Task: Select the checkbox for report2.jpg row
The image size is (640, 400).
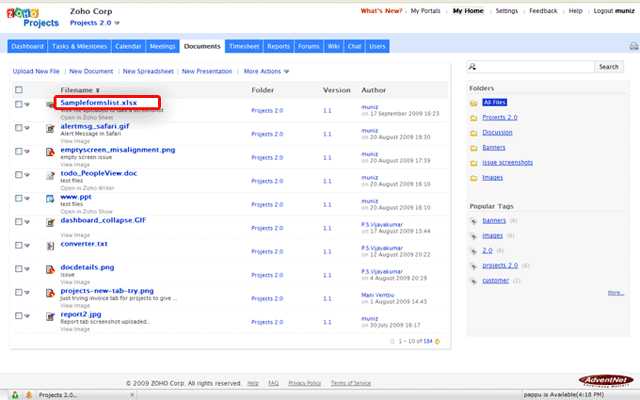Action: tap(19, 316)
